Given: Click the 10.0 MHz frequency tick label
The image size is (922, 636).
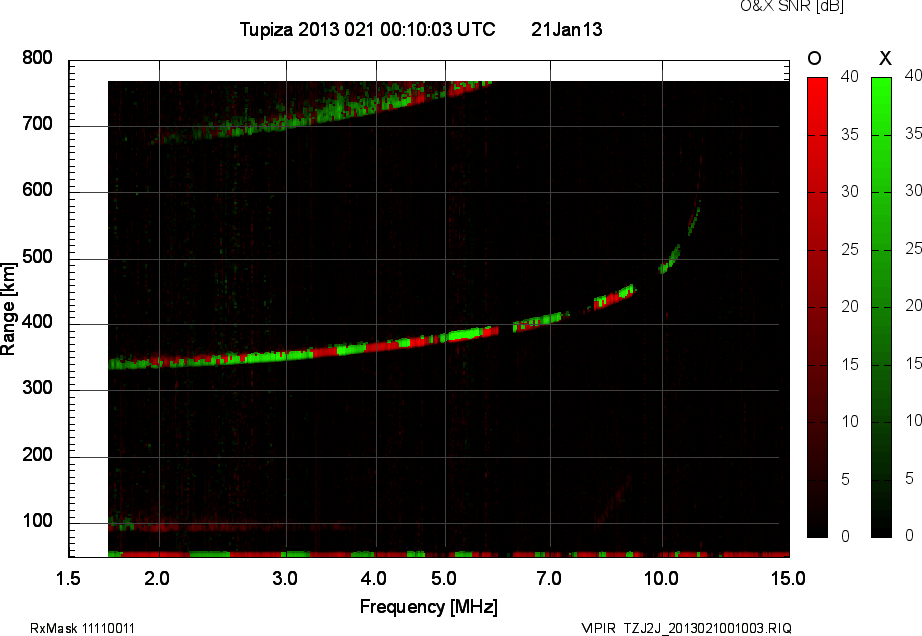Looking at the screenshot, I should (x=661, y=578).
